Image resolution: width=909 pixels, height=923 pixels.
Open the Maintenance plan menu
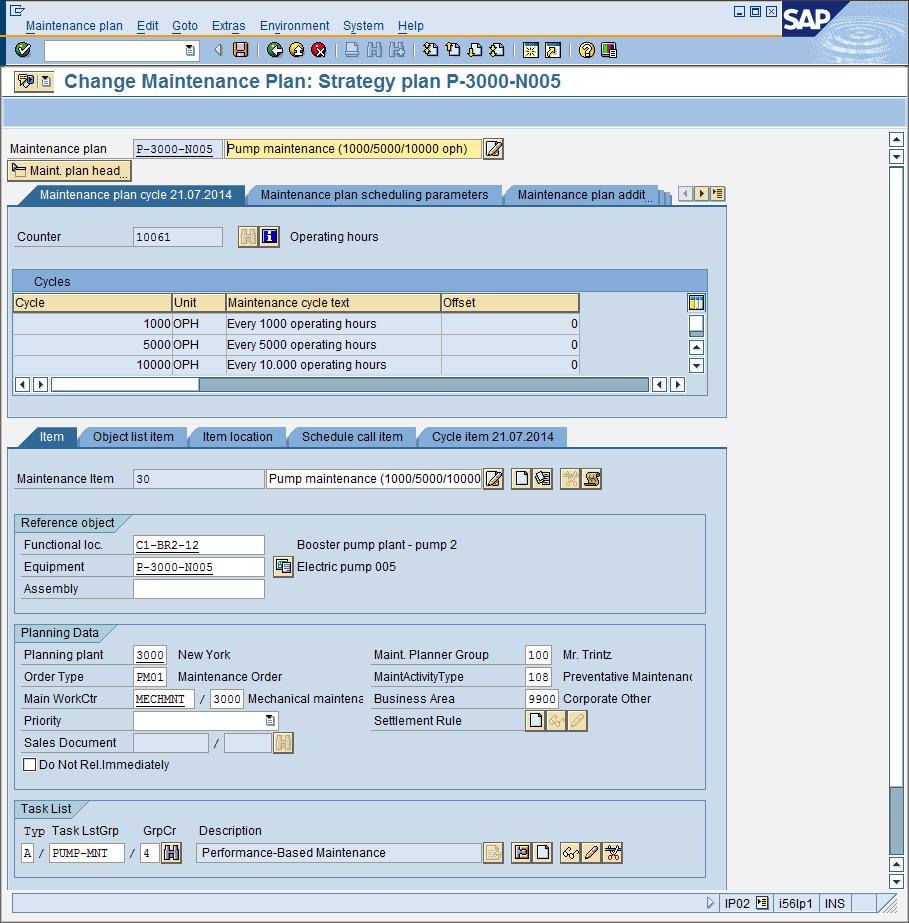(x=74, y=26)
